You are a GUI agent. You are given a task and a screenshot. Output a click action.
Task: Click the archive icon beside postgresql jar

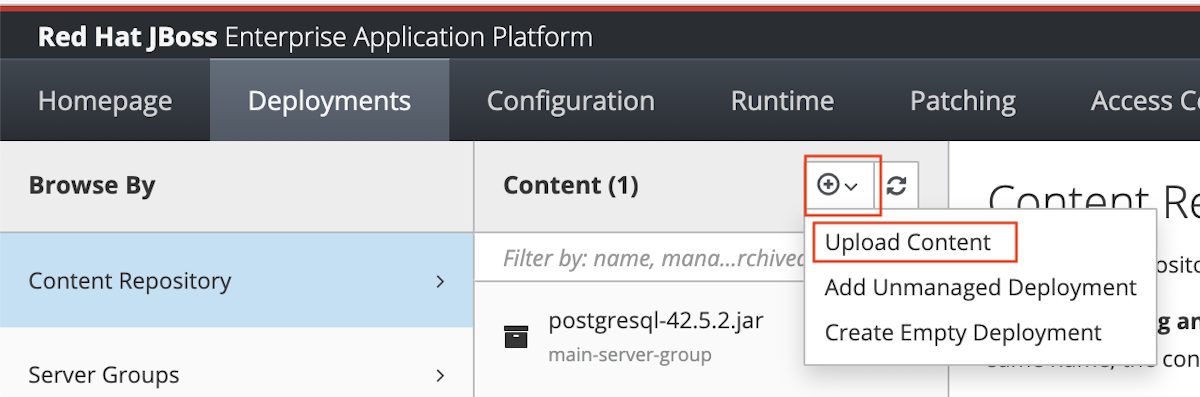[x=515, y=337]
